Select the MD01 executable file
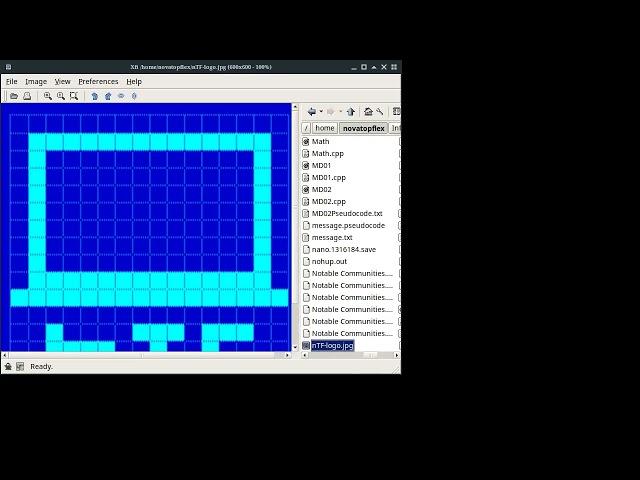The height and width of the screenshot is (480, 640). pos(321,165)
